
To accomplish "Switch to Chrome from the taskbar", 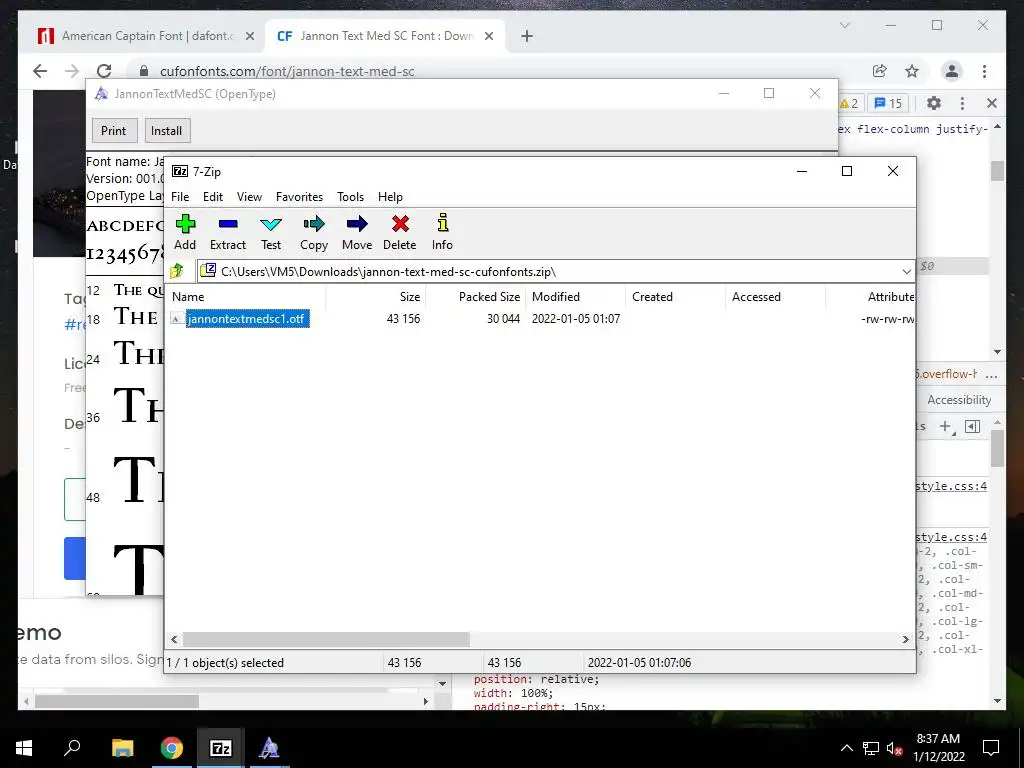I will point(171,748).
